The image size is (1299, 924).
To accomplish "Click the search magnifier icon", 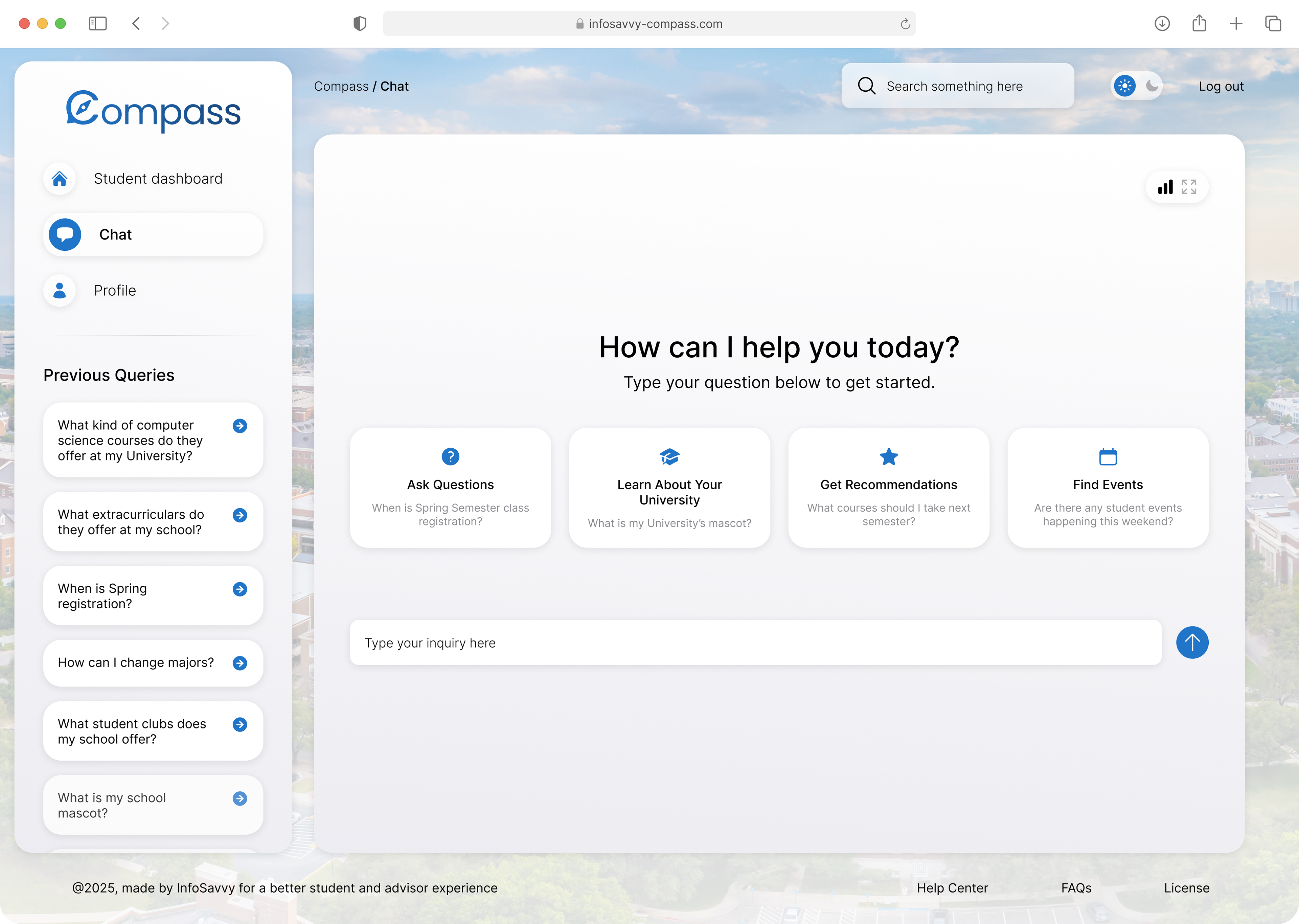I will pos(866,86).
